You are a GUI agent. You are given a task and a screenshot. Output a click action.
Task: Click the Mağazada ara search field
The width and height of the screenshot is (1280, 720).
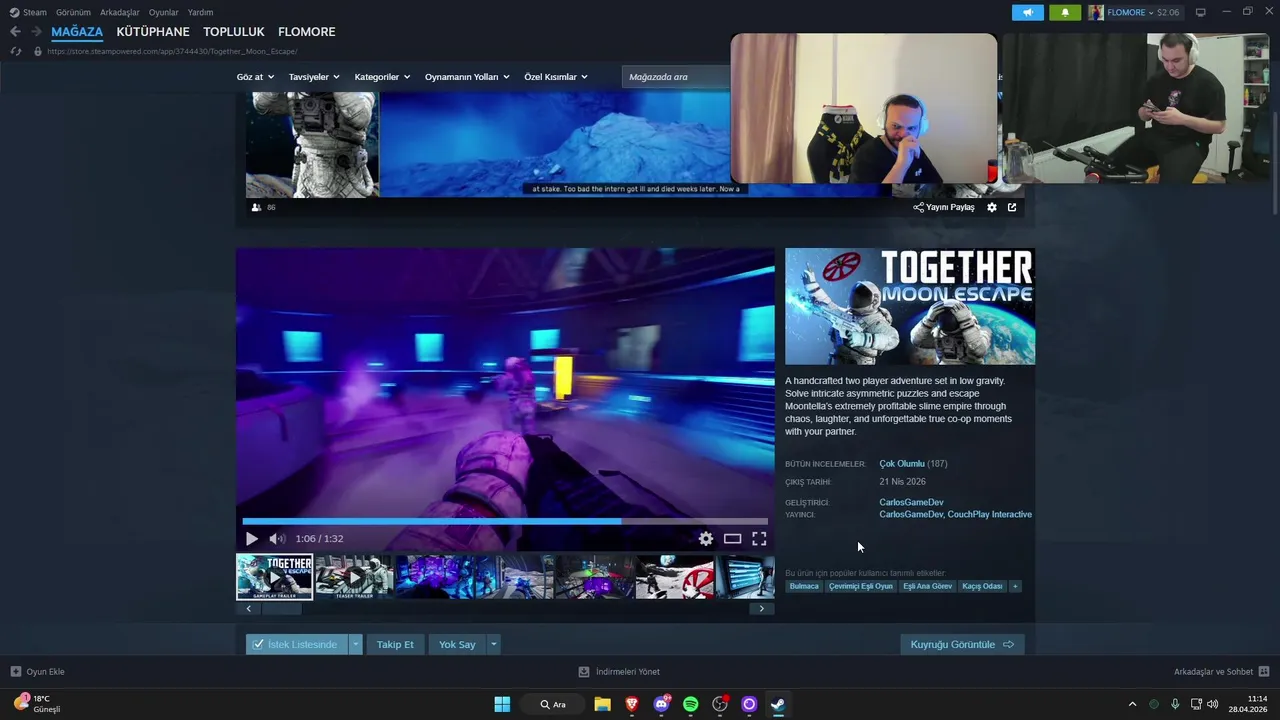(675, 77)
